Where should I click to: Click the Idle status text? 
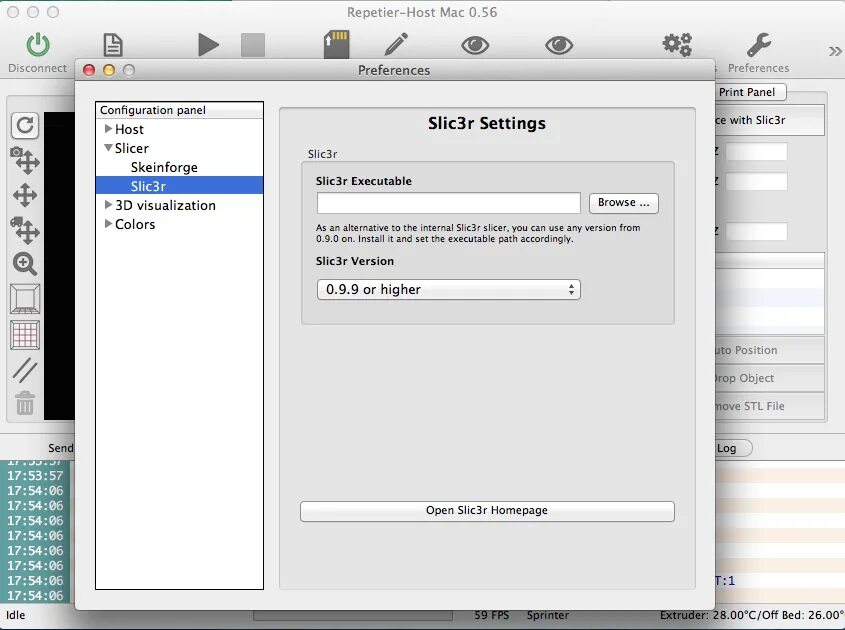[x=16, y=615]
